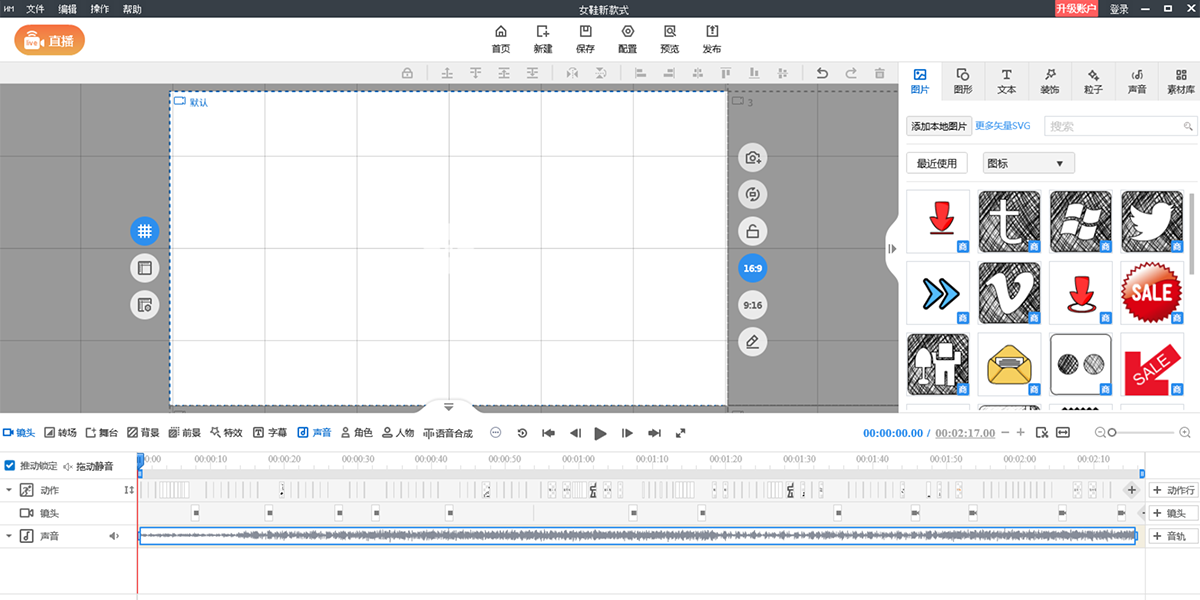Jump to timeline end button
1200x600 pixels.
tap(654, 433)
